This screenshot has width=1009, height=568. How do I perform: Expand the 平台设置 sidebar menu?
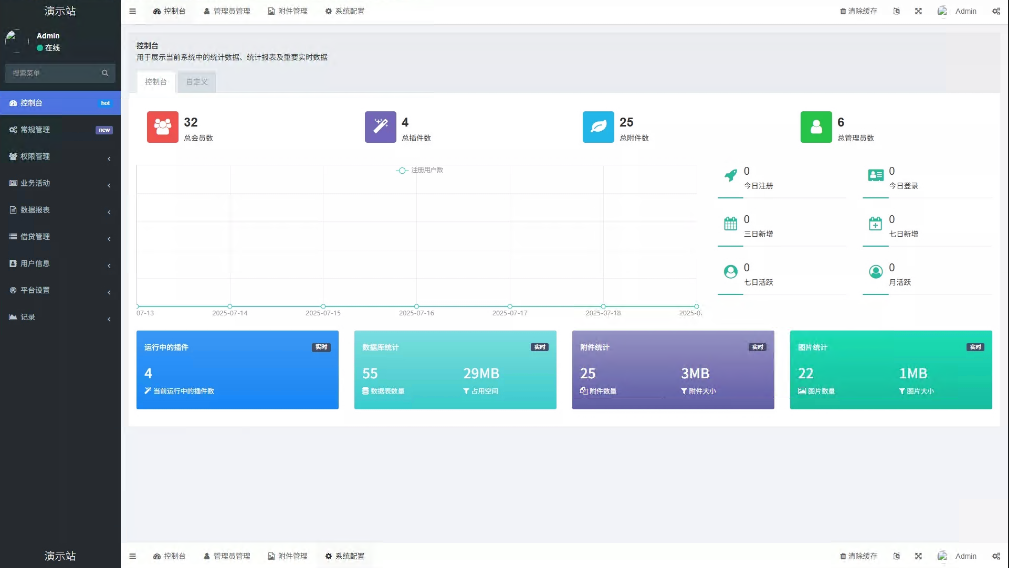[60, 290]
